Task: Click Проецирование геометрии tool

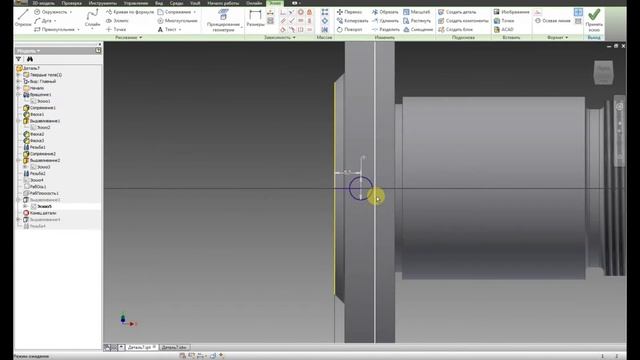Action: (x=223, y=20)
